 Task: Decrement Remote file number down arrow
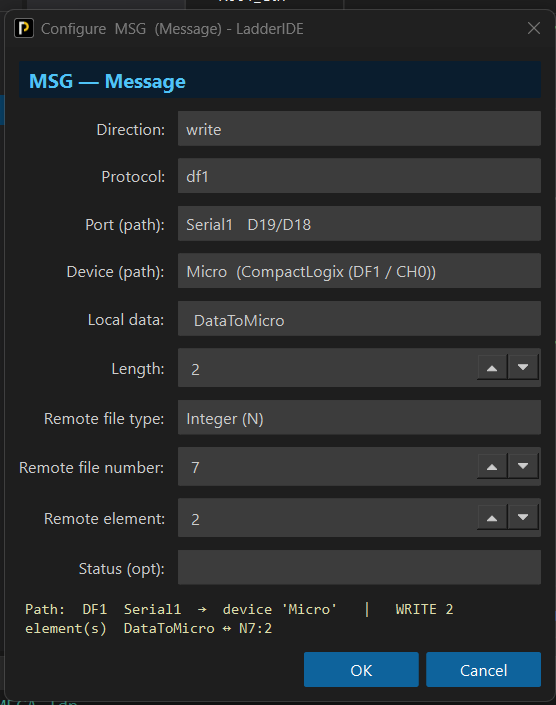523,466
